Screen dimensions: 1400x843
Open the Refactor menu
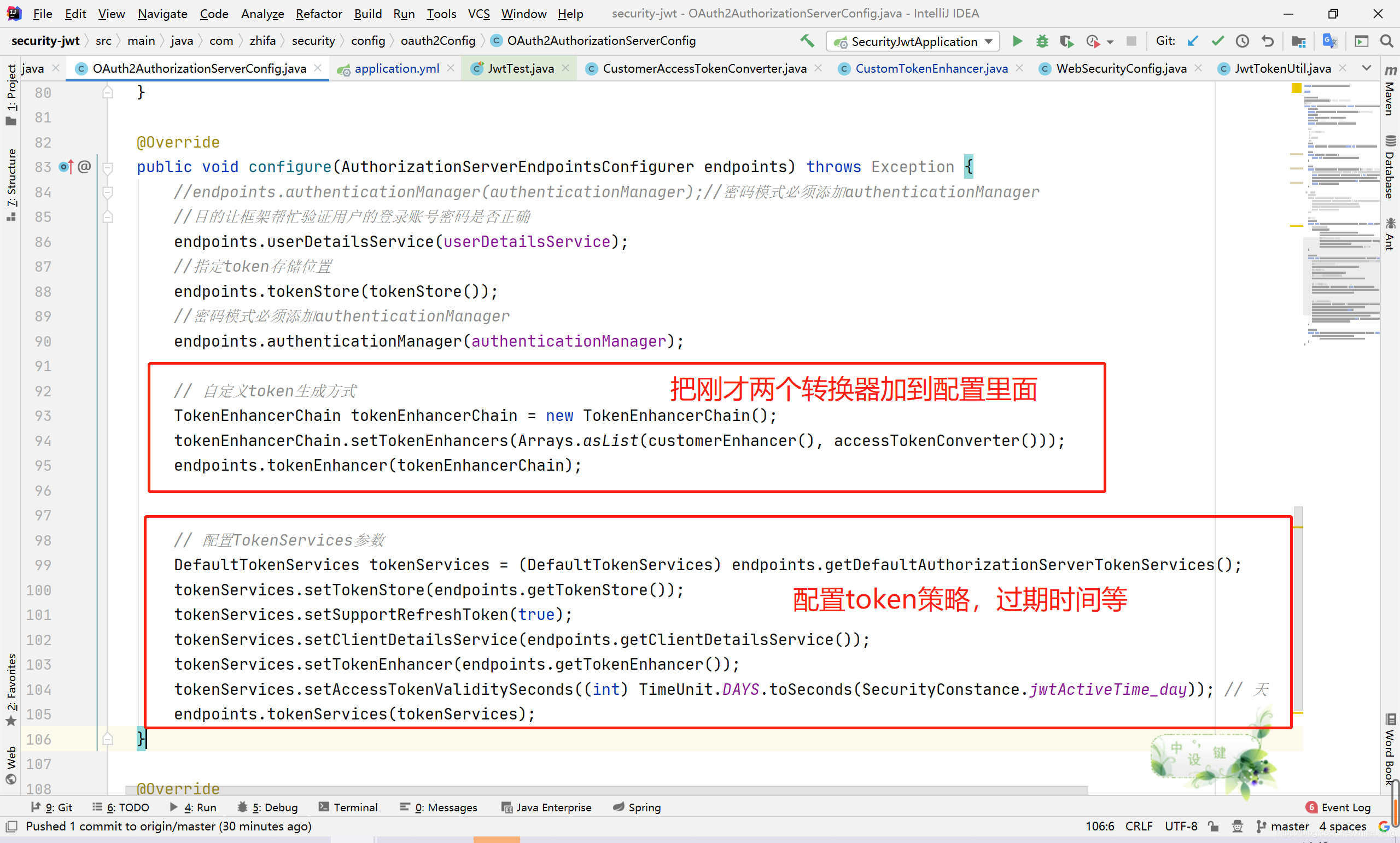318,14
